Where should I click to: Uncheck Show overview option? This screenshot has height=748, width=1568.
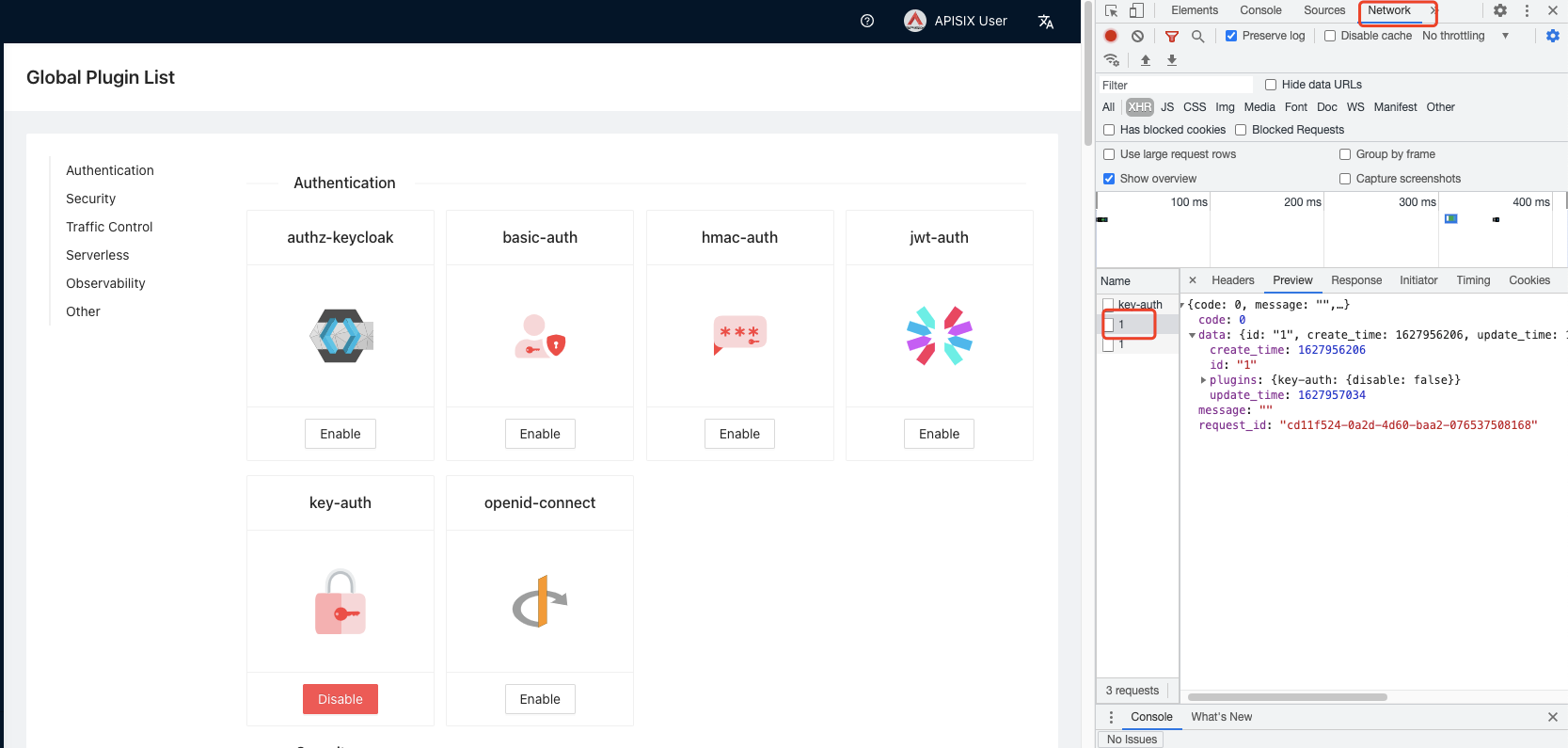1109,179
